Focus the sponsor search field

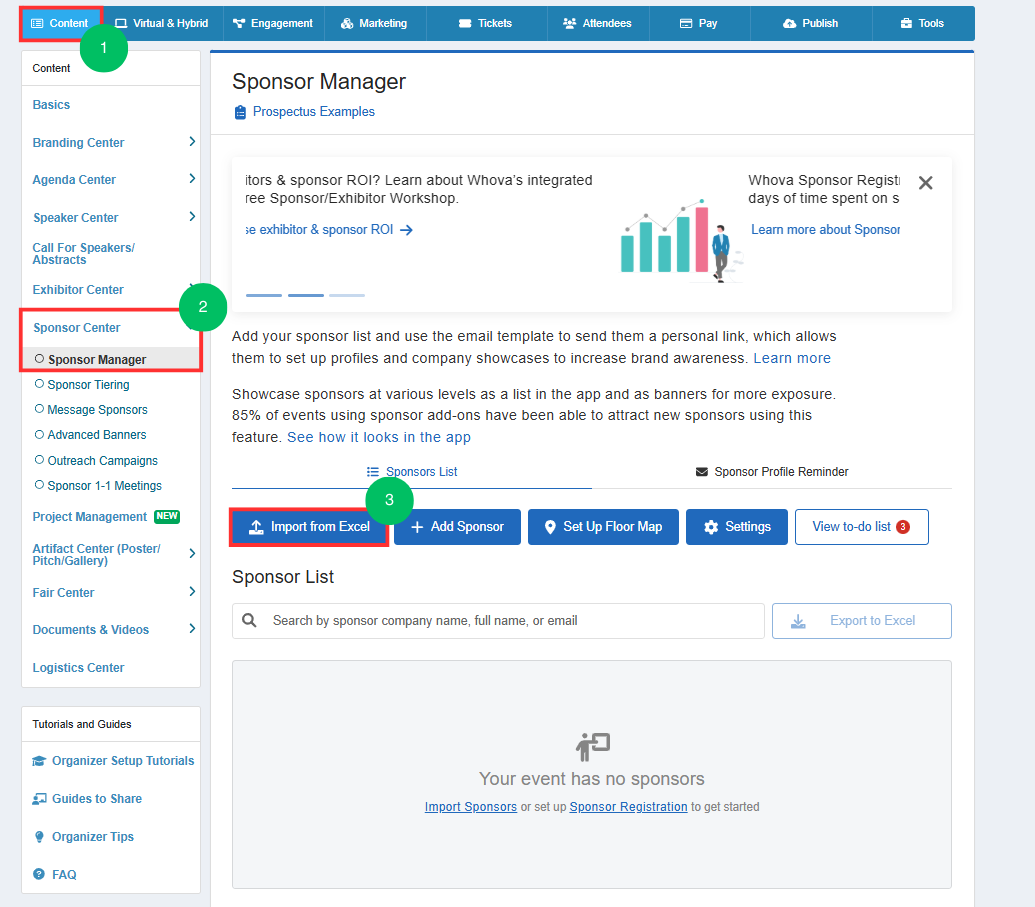(x=498, y=621)
